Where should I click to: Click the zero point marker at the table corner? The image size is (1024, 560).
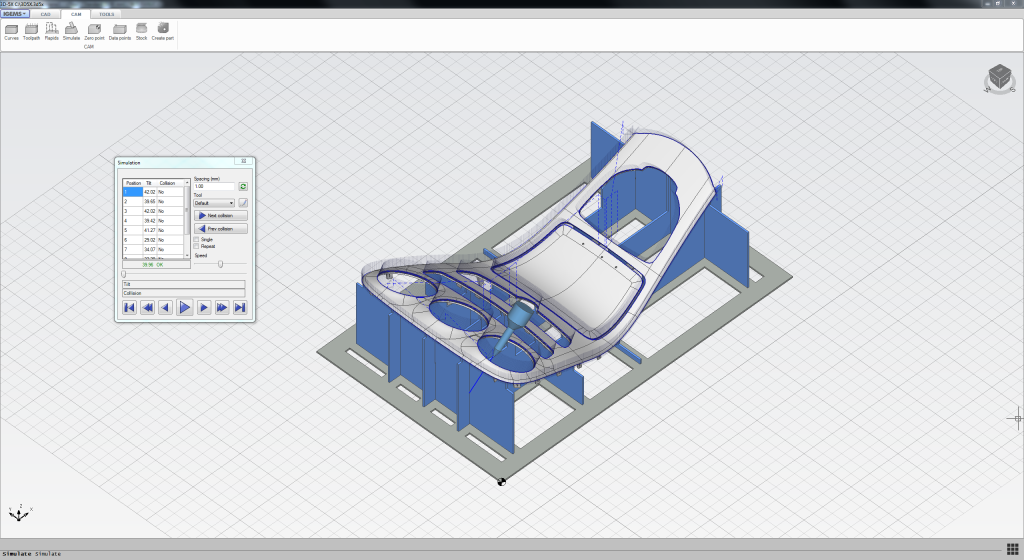[502, 482]
